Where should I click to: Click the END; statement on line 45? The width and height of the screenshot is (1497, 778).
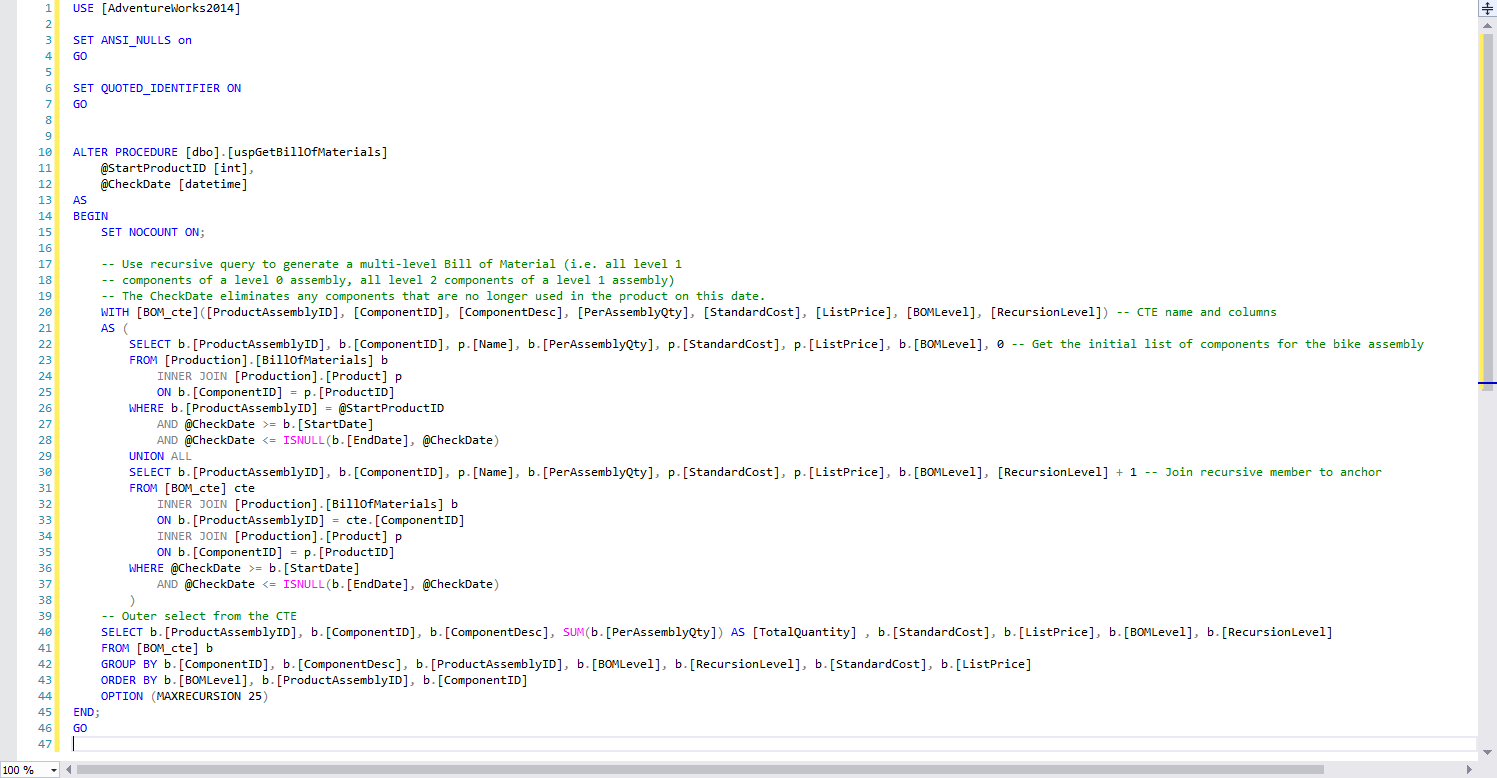click(x=87, y=712)
